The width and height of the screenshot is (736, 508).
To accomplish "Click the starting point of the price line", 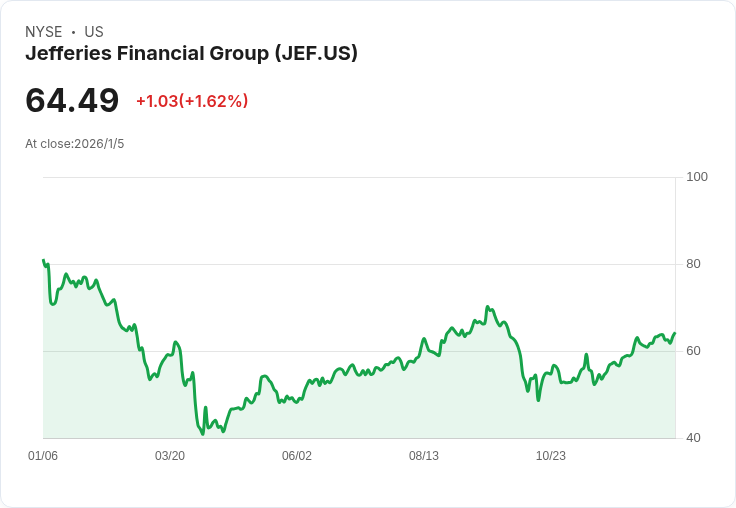I will 43,260.
